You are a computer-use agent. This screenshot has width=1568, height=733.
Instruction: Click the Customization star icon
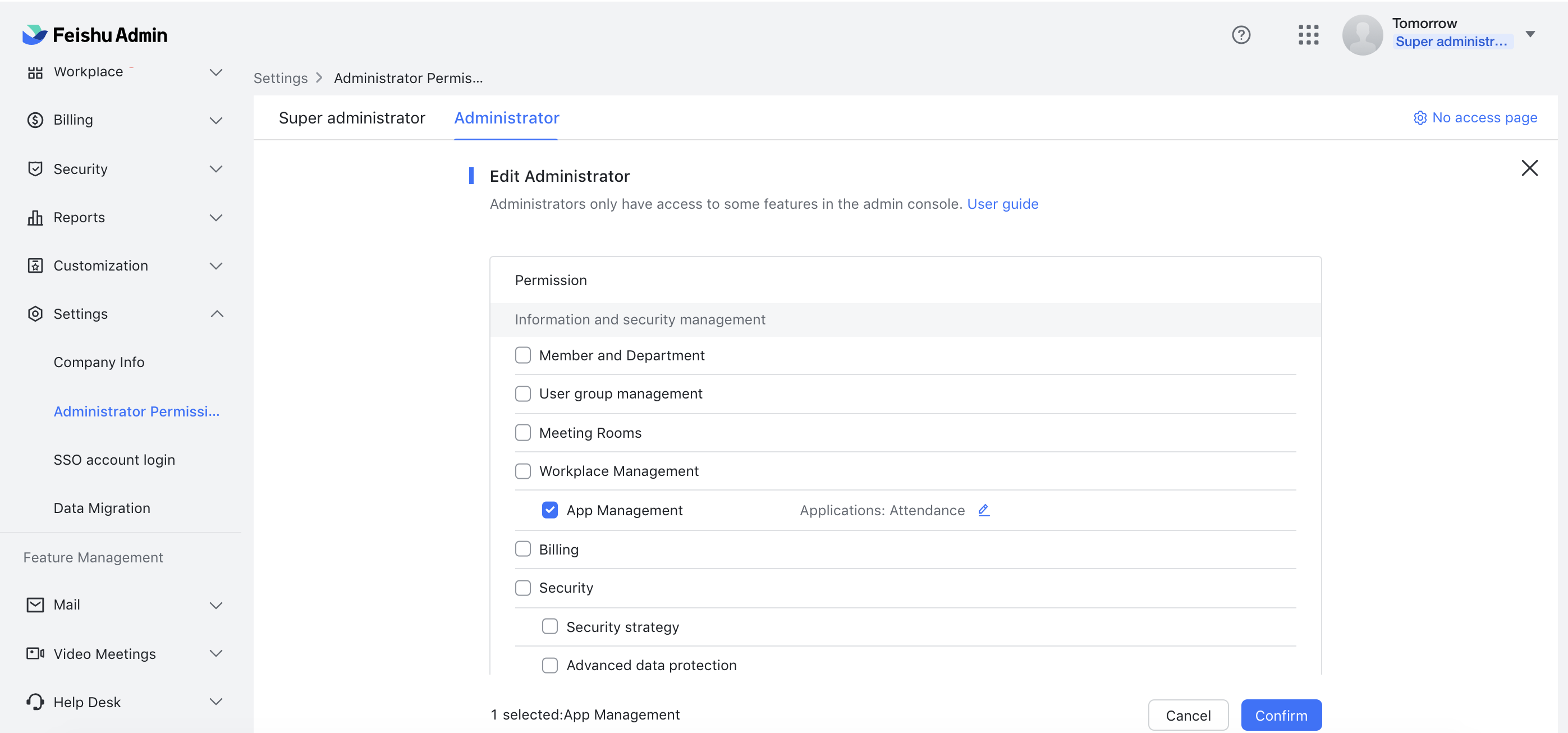(35, 265)
